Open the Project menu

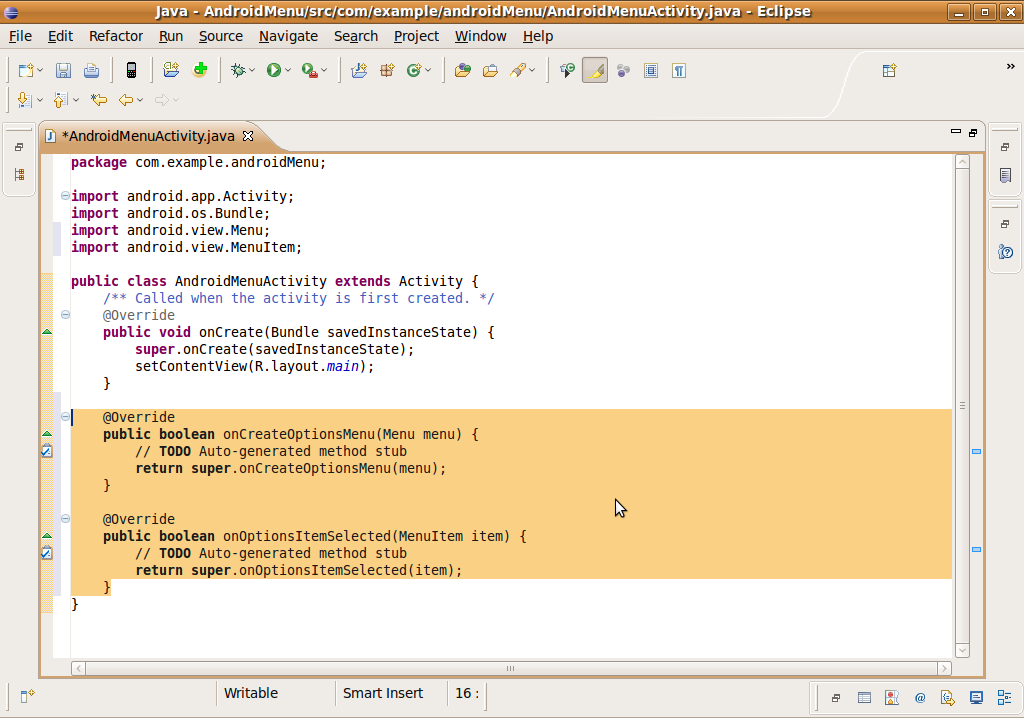[416, 37]
